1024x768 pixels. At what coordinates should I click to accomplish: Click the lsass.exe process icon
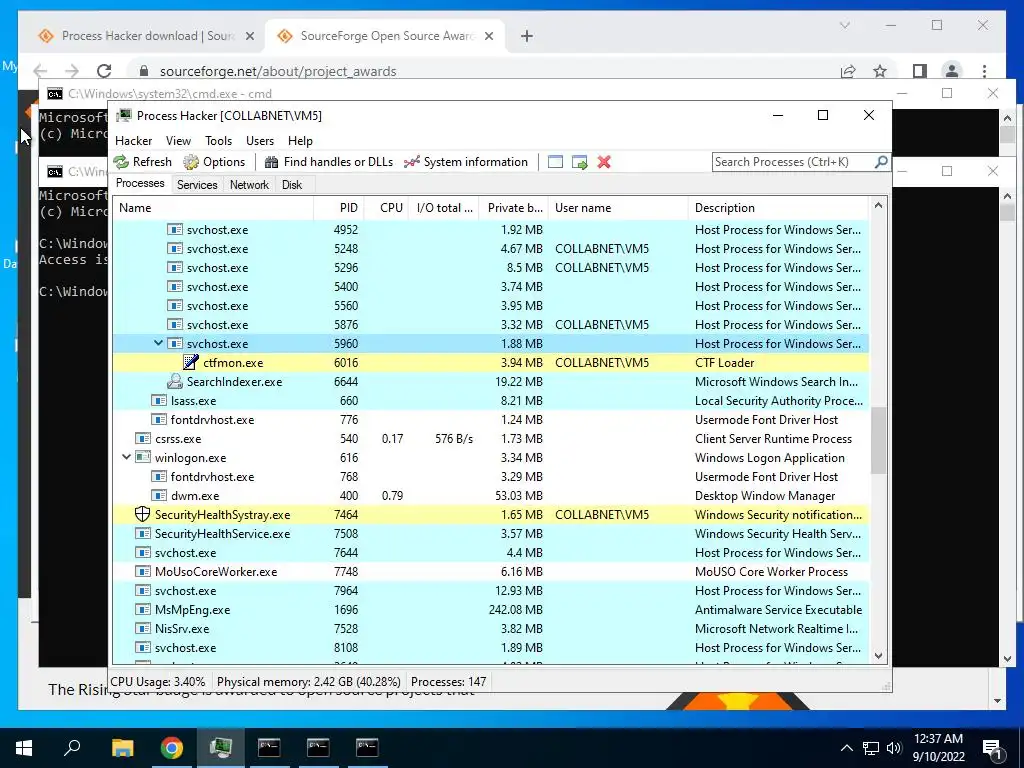tap(159, 401)
